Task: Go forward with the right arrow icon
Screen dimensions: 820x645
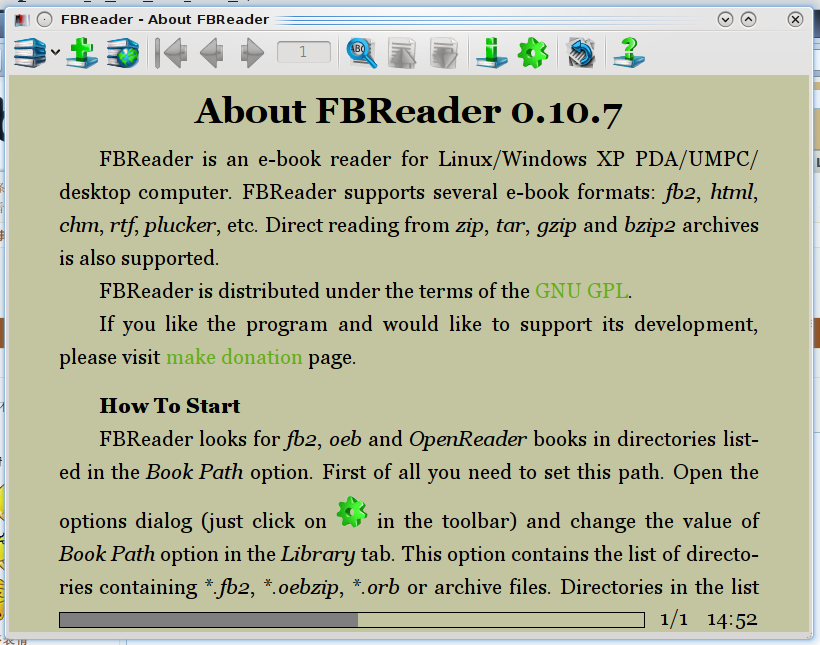Action: [x=252, y=53]
